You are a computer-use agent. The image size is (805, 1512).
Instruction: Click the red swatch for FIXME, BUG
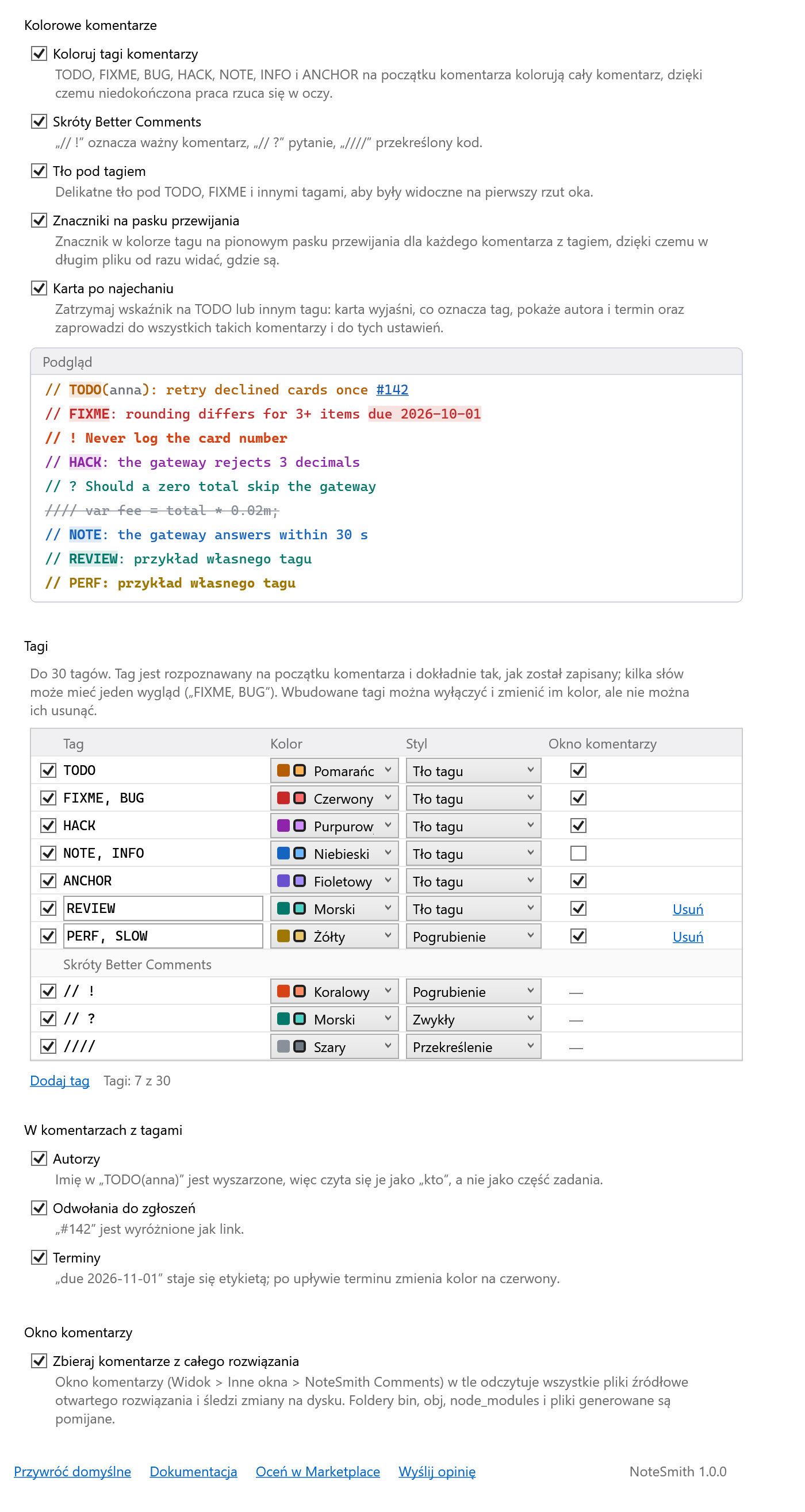283,797
